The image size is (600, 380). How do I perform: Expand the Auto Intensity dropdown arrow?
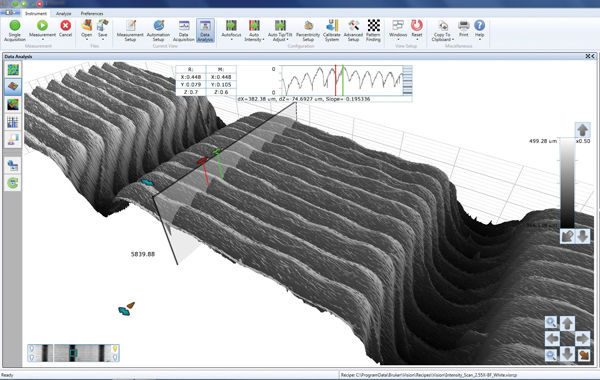click(x=264, y=39)
